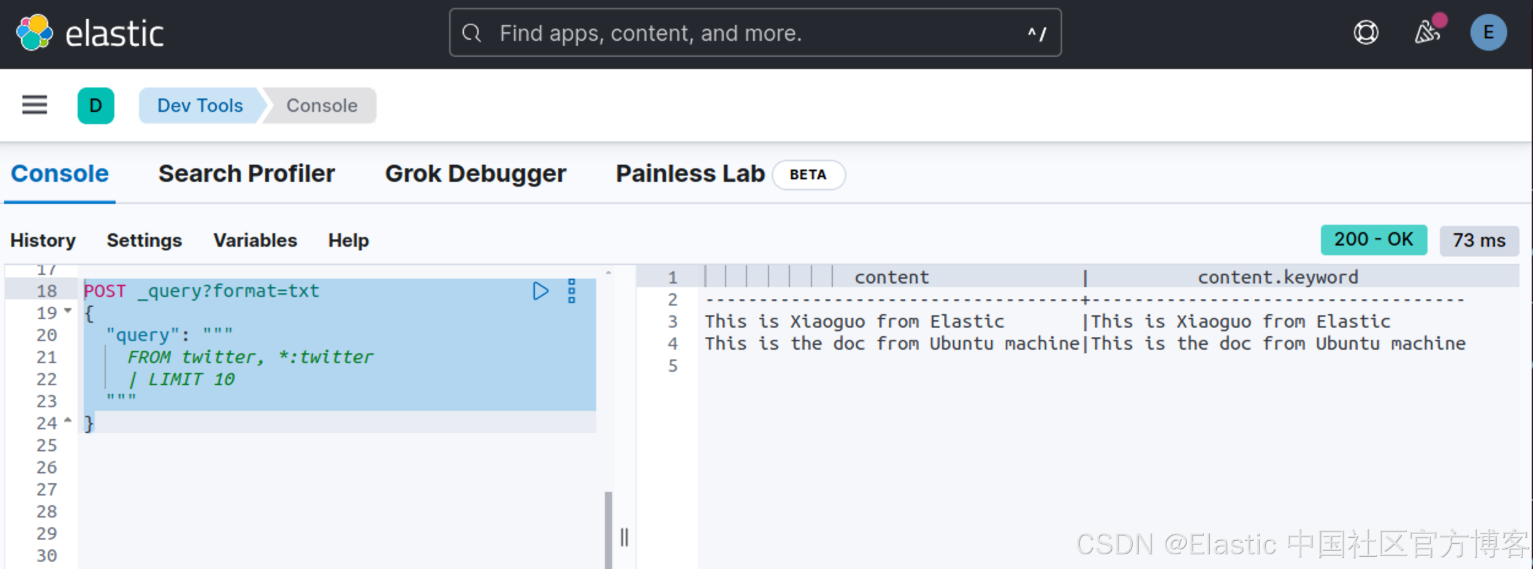Open the History panel
Viewport: 1533px width, 573px height.
click(43, 240)
